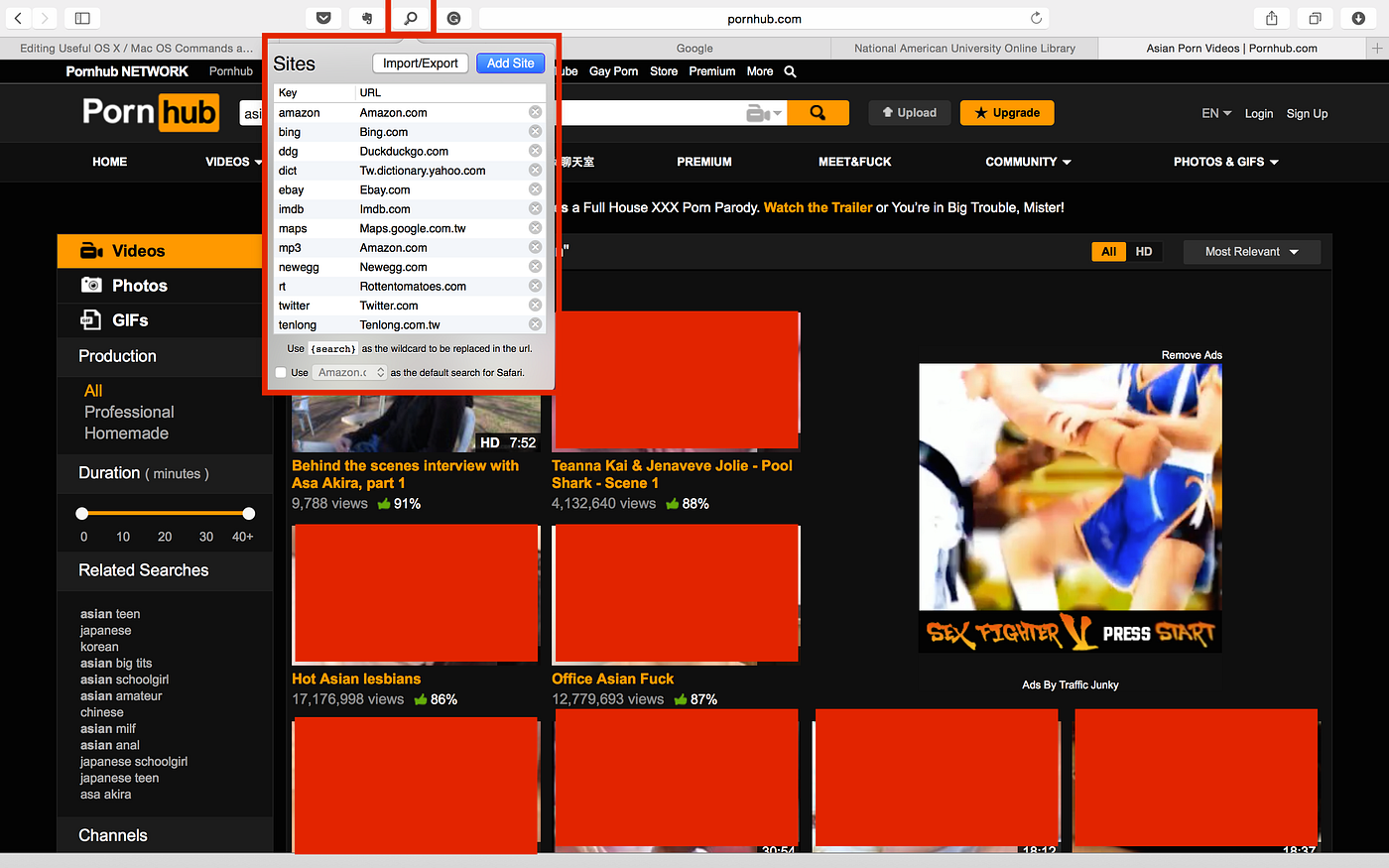Viewport: 1389px width, 868px height.
Task: Remove the twitter site entry
Action: click(535, 305)
